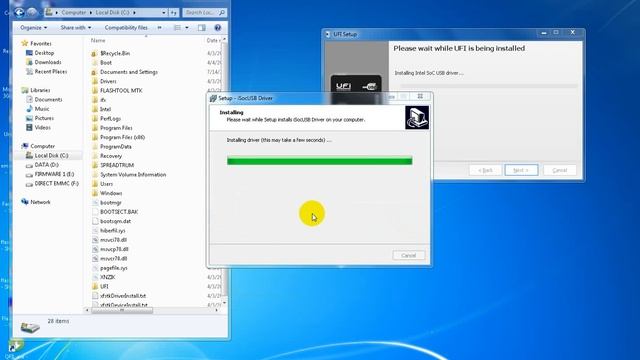
Task: Open the Videos library
Action: click(x=42, y=127)
